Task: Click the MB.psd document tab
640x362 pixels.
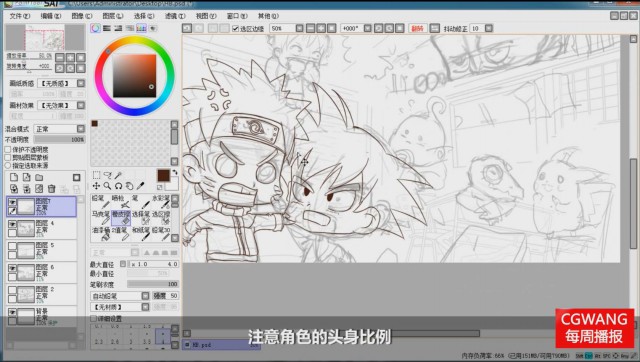Action: 221,345
